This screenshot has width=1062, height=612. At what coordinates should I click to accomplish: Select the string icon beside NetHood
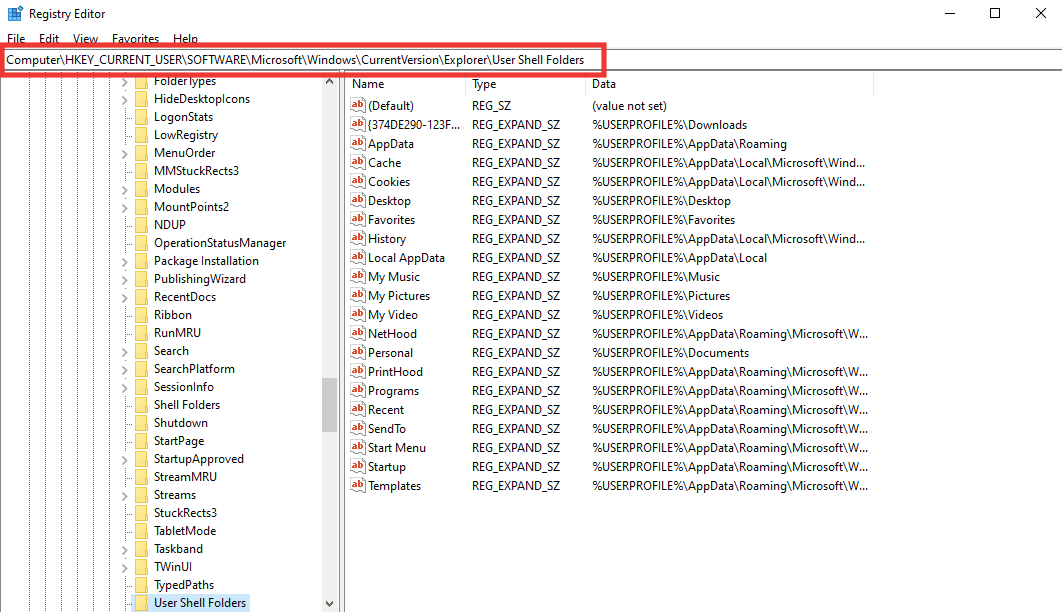click(358, 332)
